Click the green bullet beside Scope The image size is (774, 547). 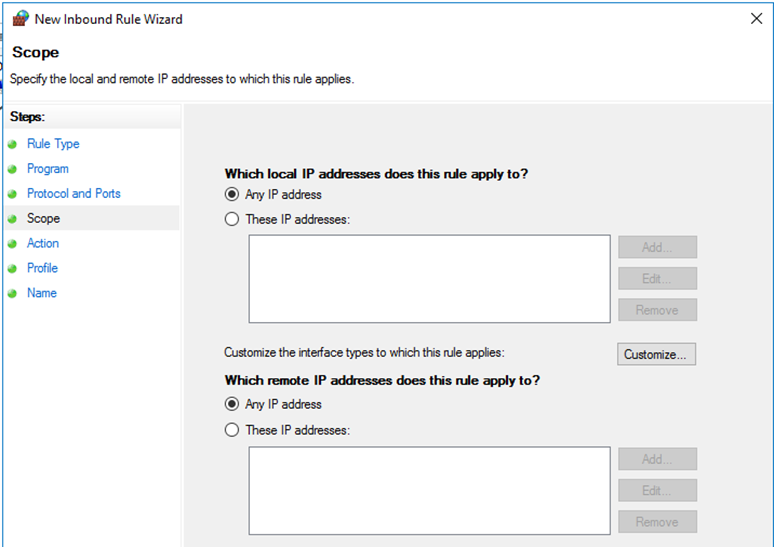(12, 219)
